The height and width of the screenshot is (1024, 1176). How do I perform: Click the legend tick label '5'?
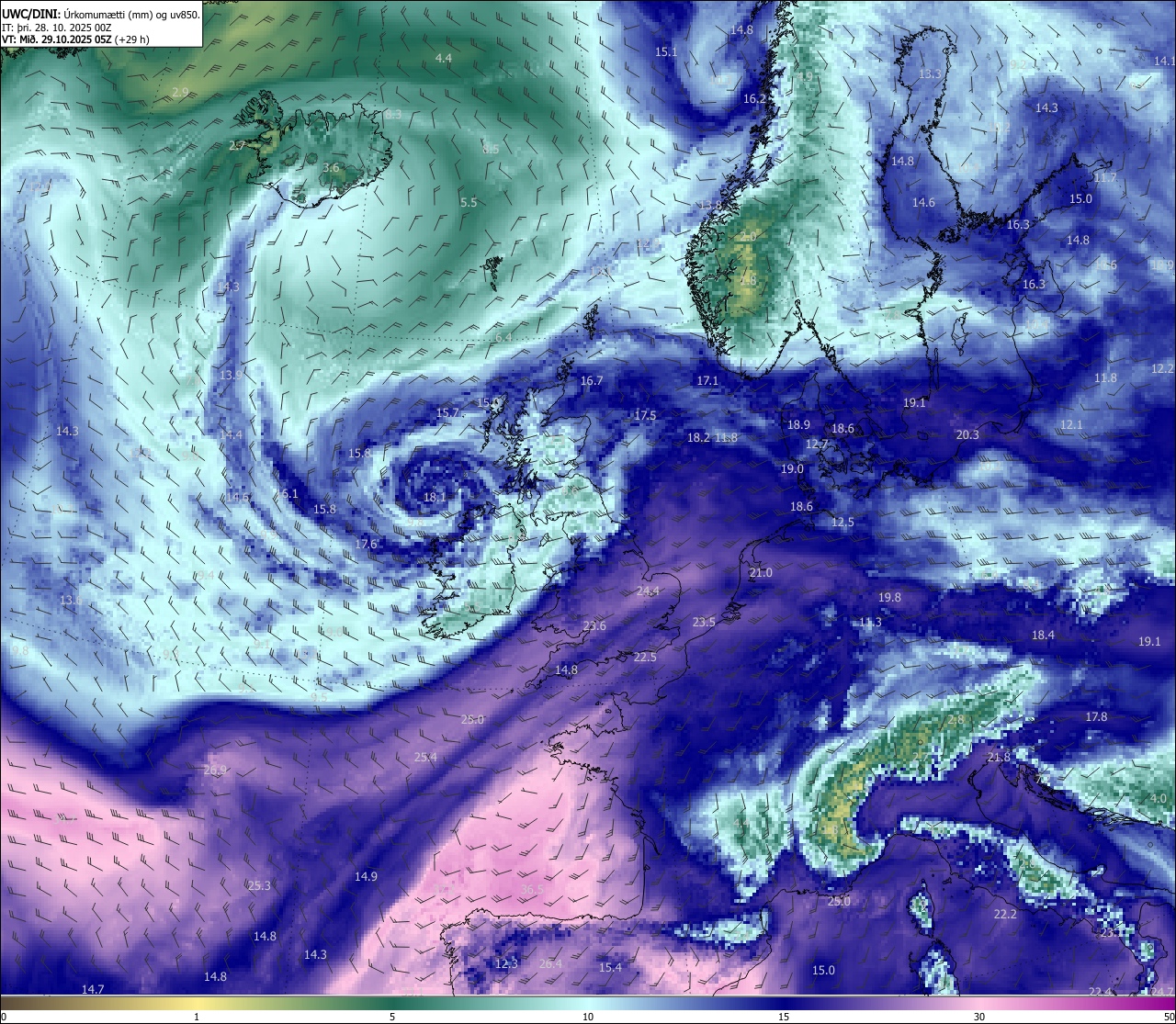392,1017
